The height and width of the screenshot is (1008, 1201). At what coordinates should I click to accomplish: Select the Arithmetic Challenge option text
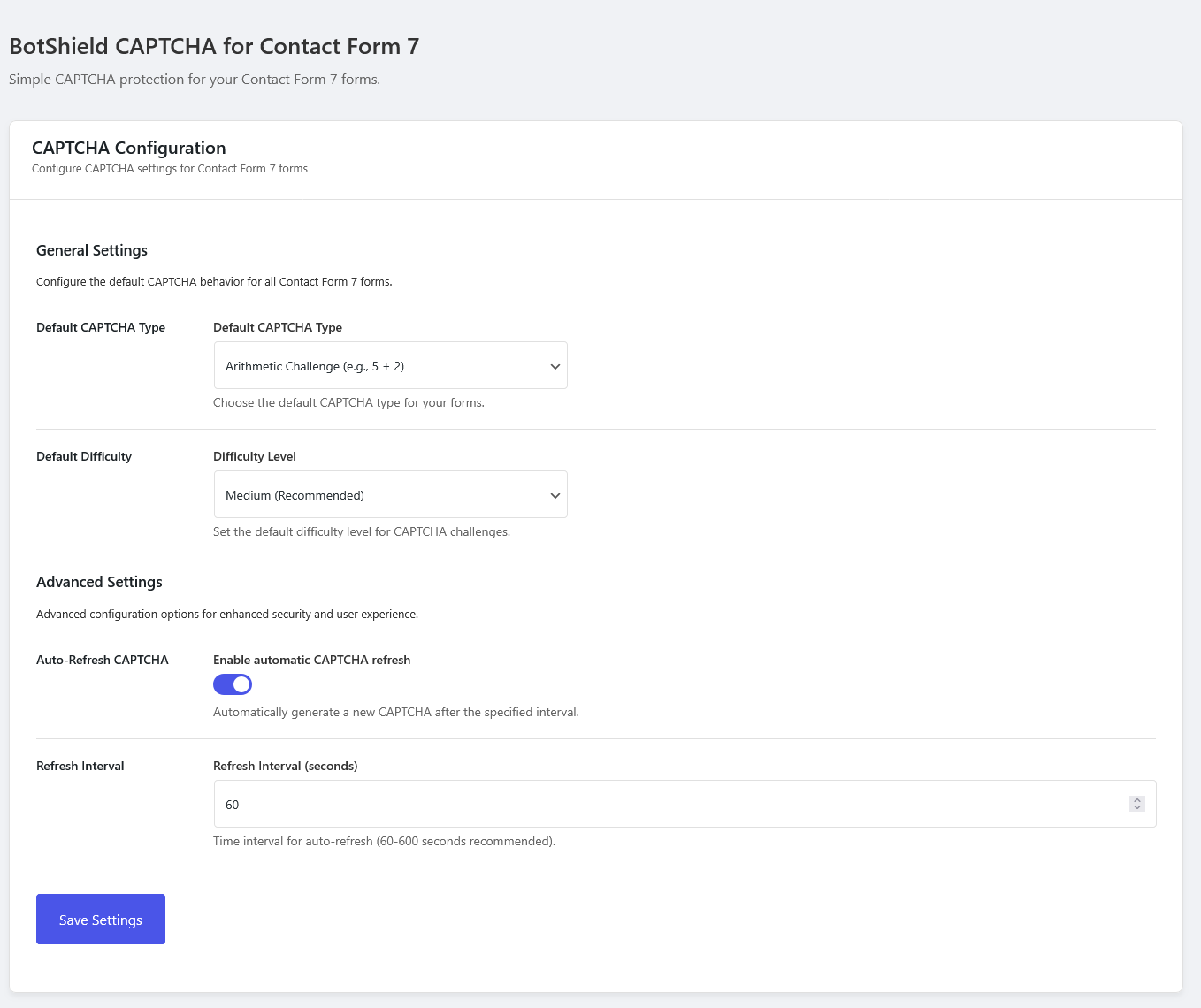click(313, 365)
